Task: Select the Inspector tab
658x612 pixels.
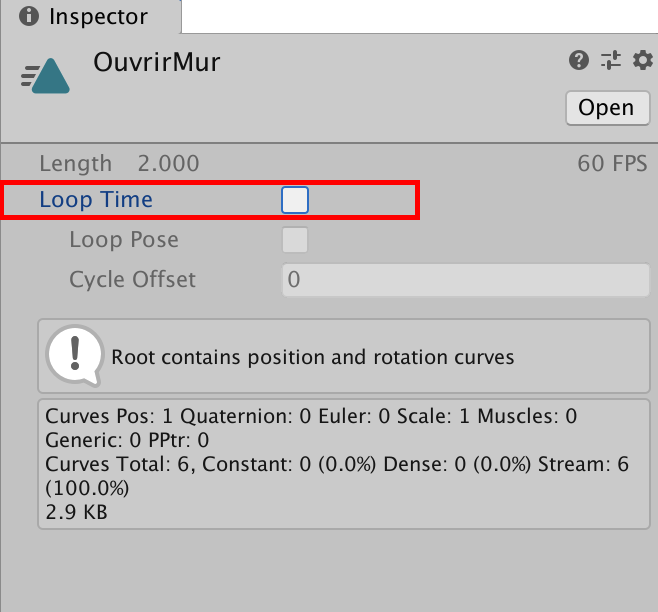Action: tap(90, 17)
